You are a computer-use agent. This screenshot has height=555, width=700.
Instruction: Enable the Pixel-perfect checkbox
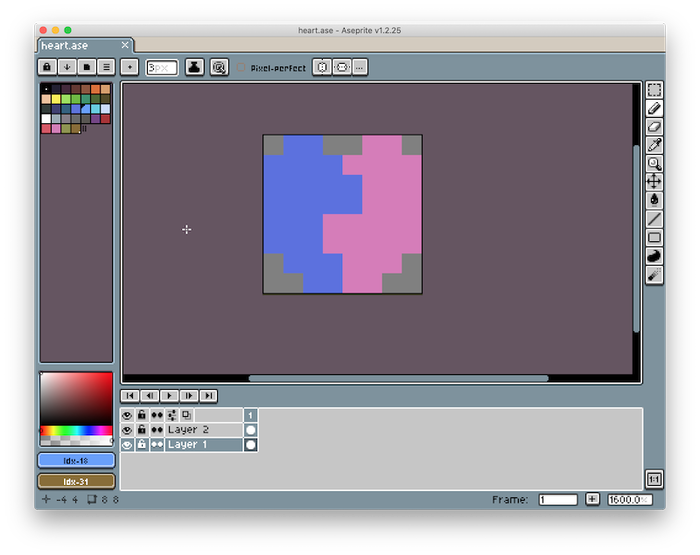click(x=241, y=68)
